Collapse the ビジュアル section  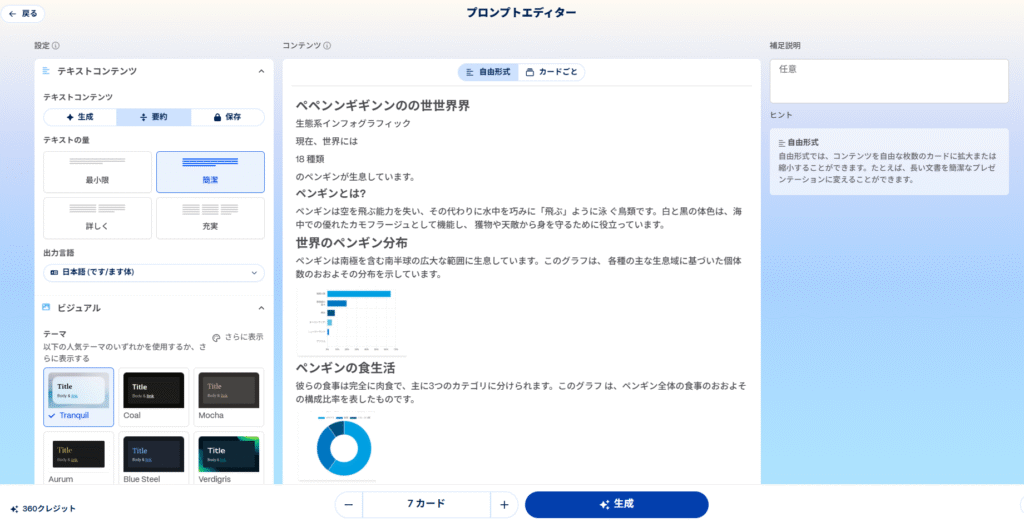(x=261, y=308)
